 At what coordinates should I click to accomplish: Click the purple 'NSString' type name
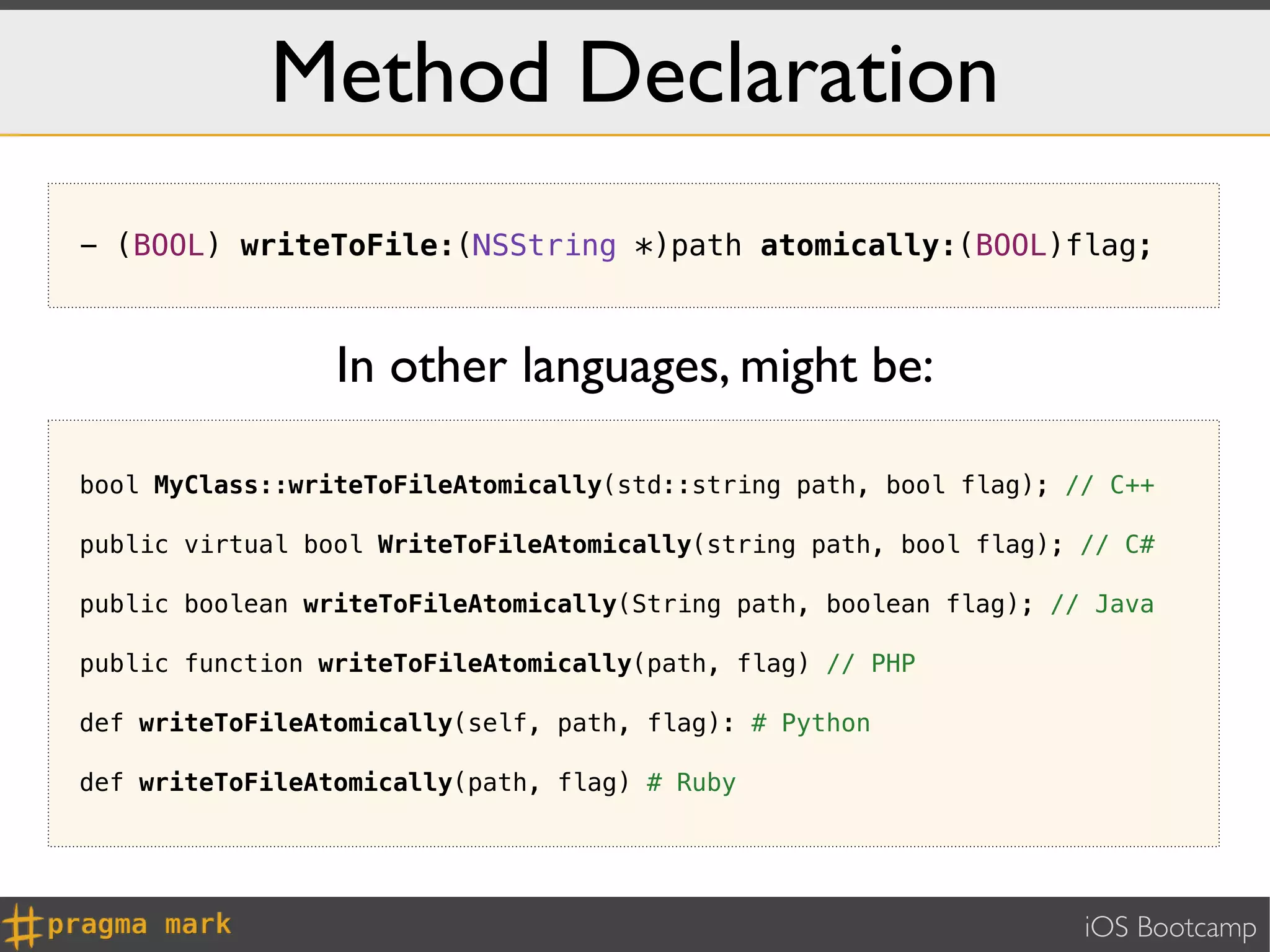click(x=544, y=245)
